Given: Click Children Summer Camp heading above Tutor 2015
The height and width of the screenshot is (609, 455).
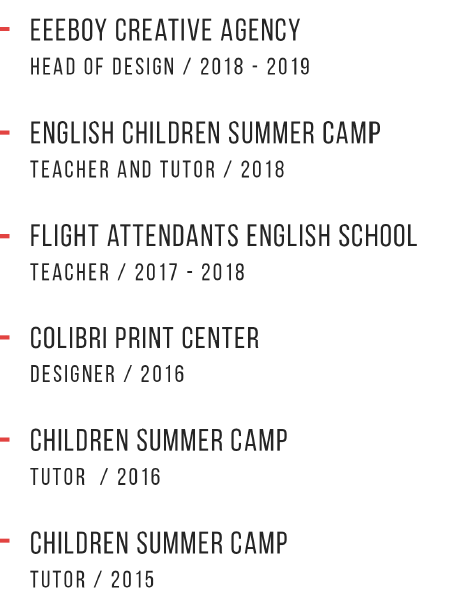Looking at the screenshot, I should [x=159, y=543].
